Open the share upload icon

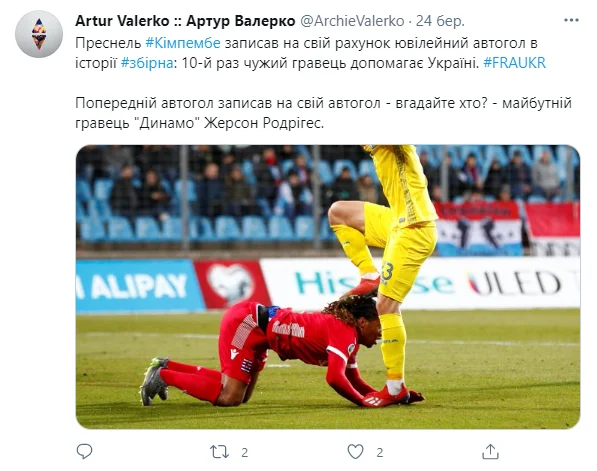click(x=490, y=452)
